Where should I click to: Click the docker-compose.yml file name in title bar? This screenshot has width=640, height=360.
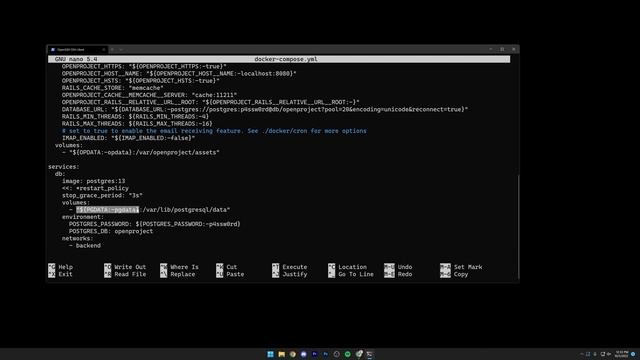[x=286, y=59]
